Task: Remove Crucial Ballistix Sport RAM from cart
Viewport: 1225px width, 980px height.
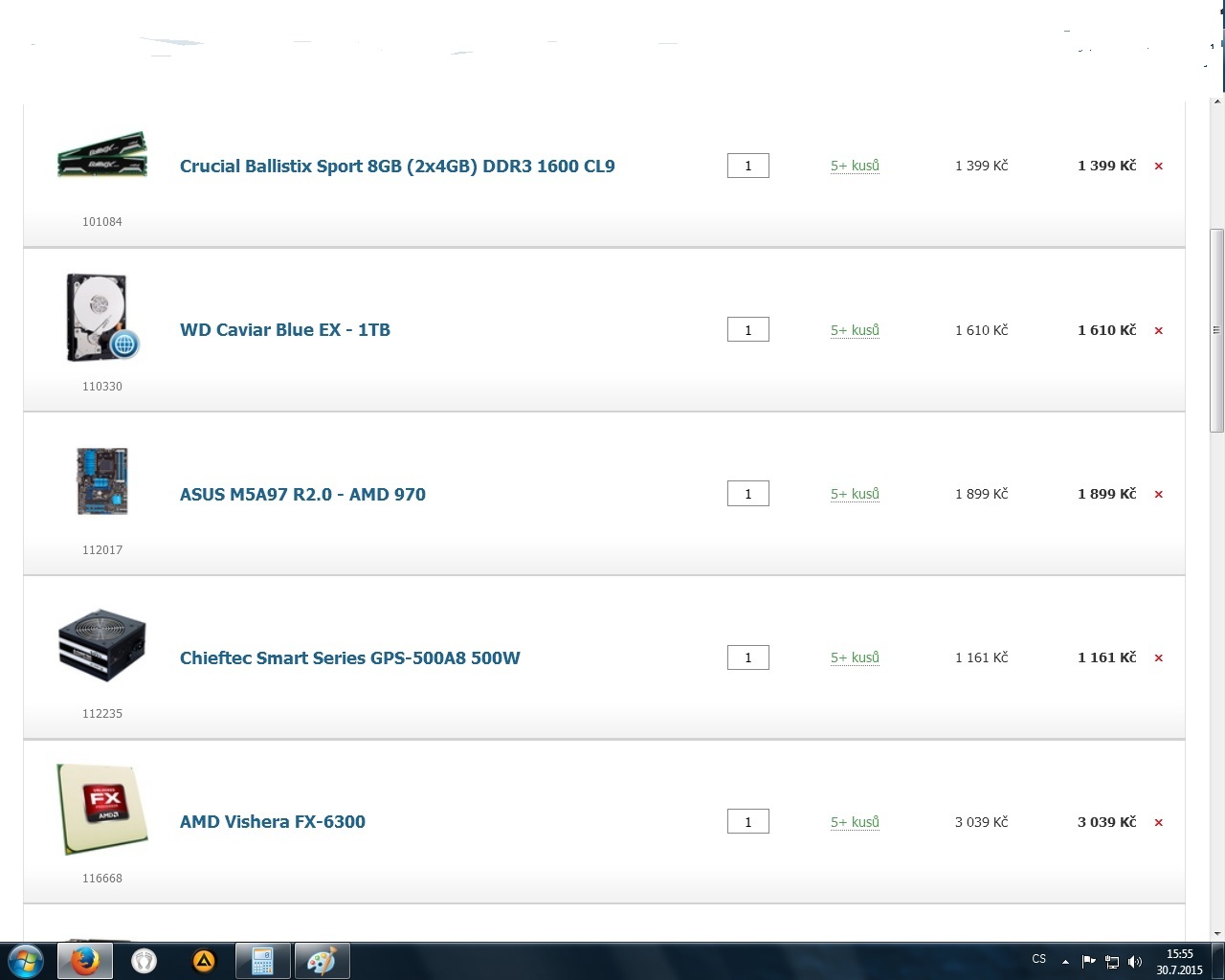Action: [x=1158, y=167]
